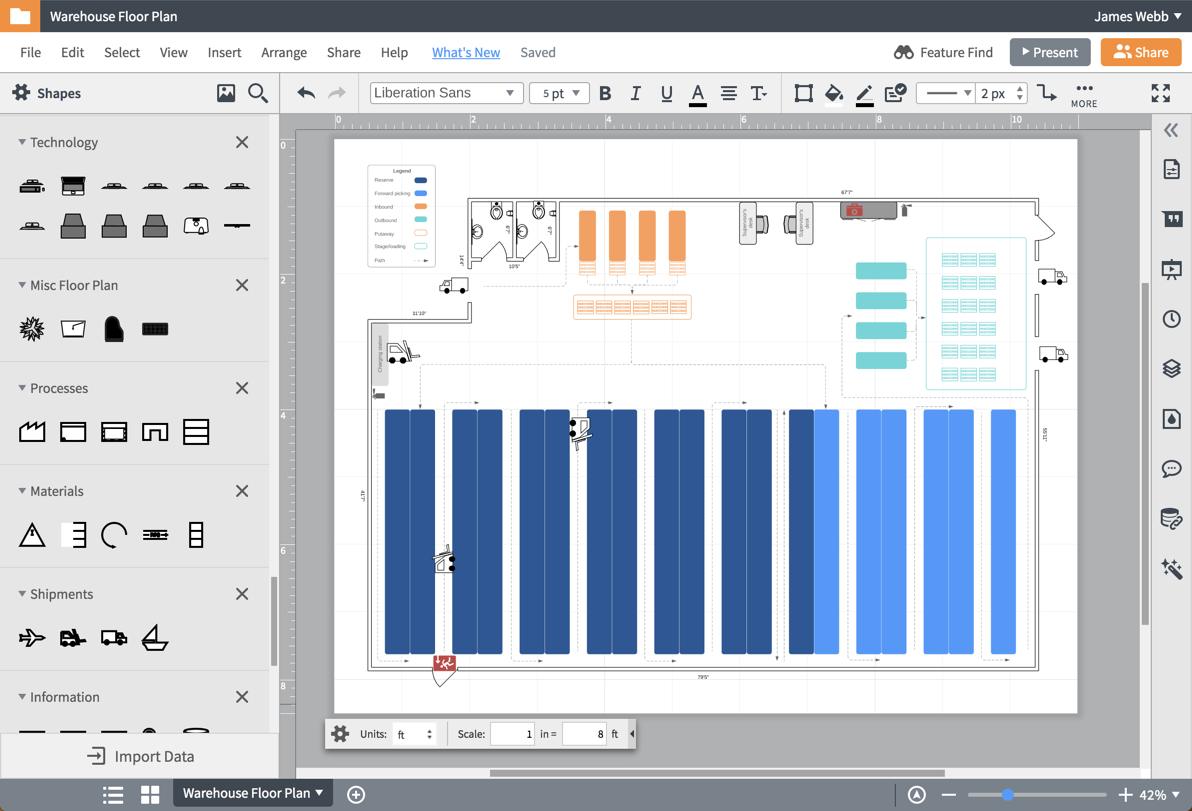Select the airplane shape in Shipments

[32, 637]
